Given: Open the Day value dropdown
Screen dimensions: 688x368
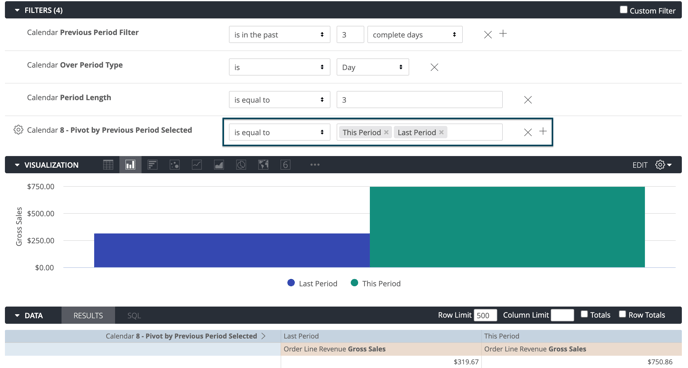Looking at the screenshot, I should click(x=373, y=67).
